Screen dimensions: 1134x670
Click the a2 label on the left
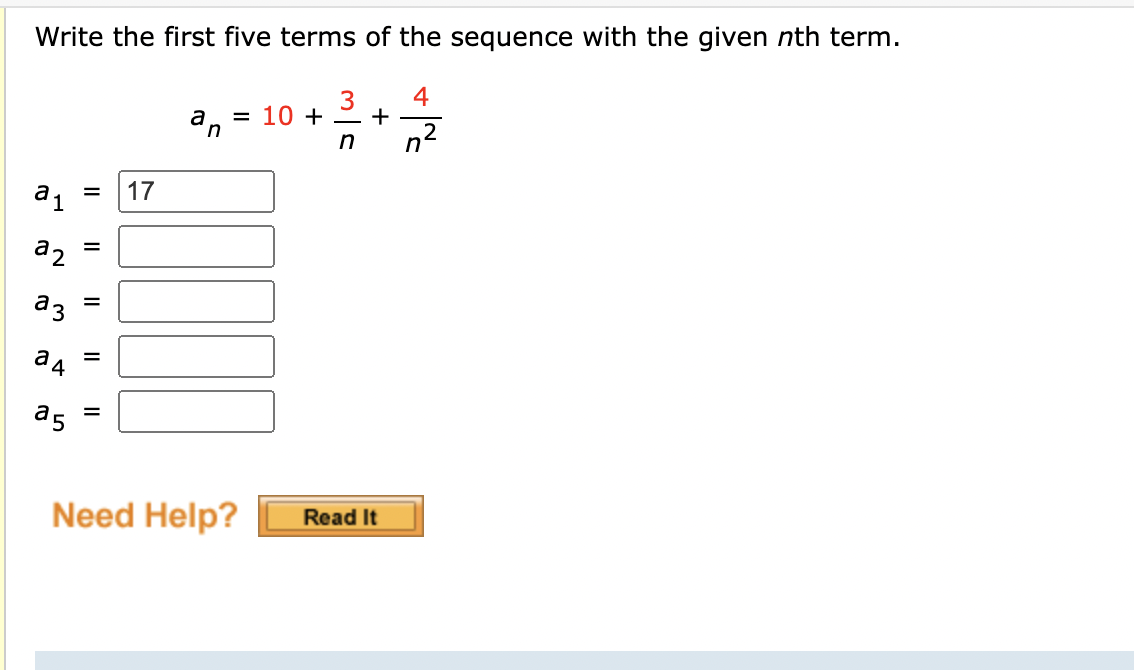pos(47,247)
